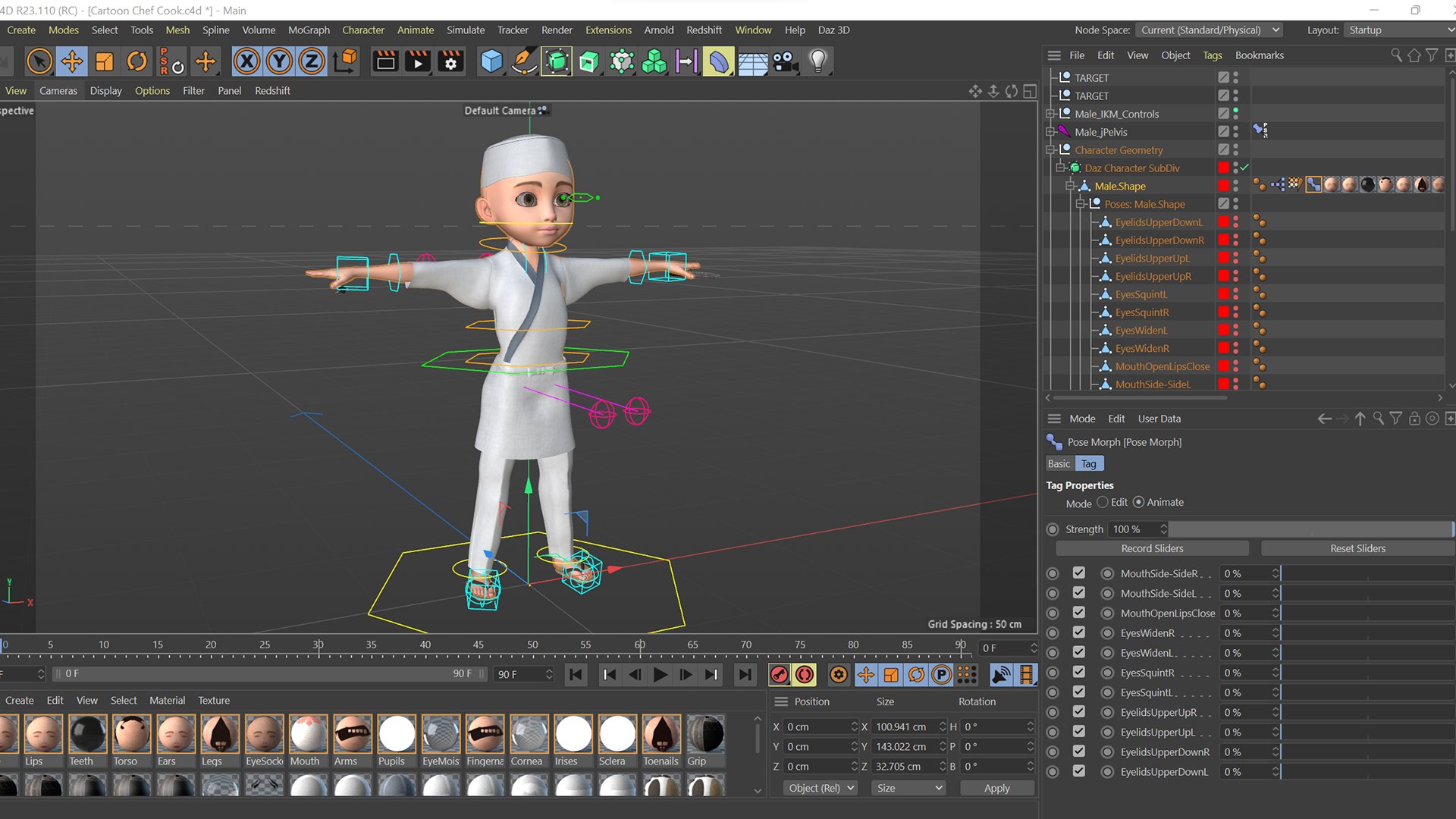Screen dimensions: 1456x819
Task: Select the Scale tool icon
Action: [105, 61]
